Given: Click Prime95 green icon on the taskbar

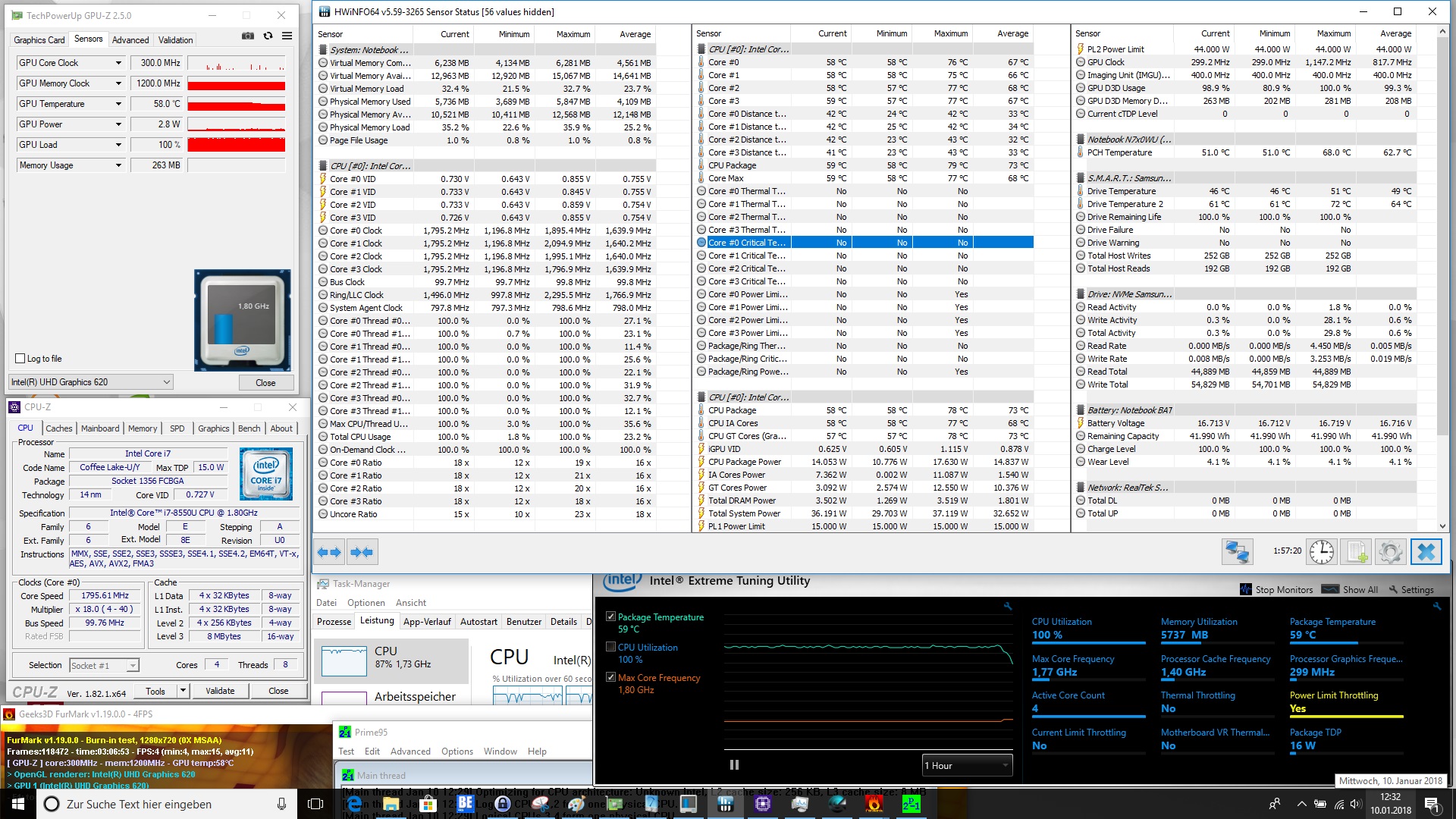Looking at the screenshot, I should (911, 804).
